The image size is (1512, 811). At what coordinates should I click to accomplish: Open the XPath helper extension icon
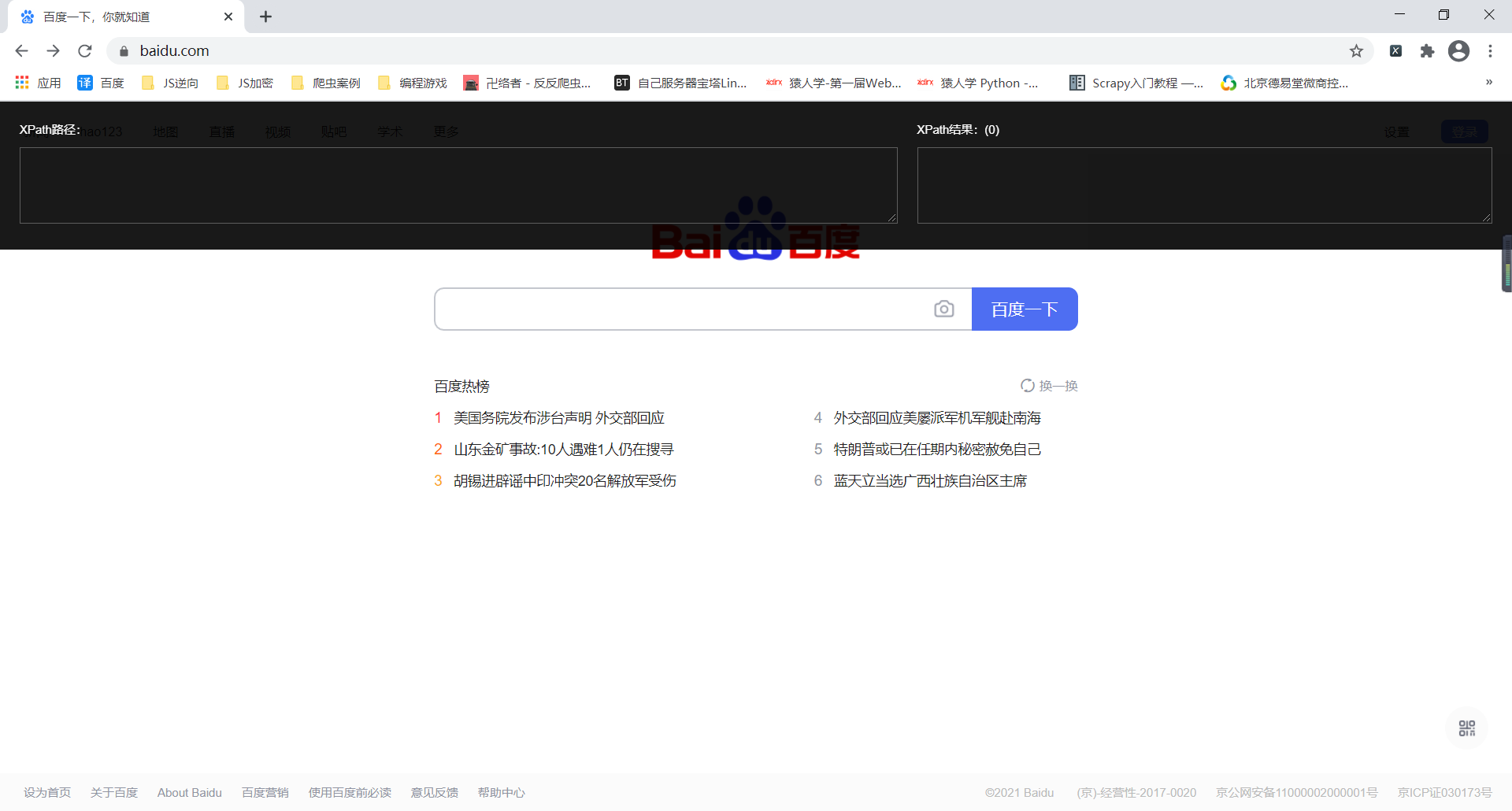(x=1396, y=50)
